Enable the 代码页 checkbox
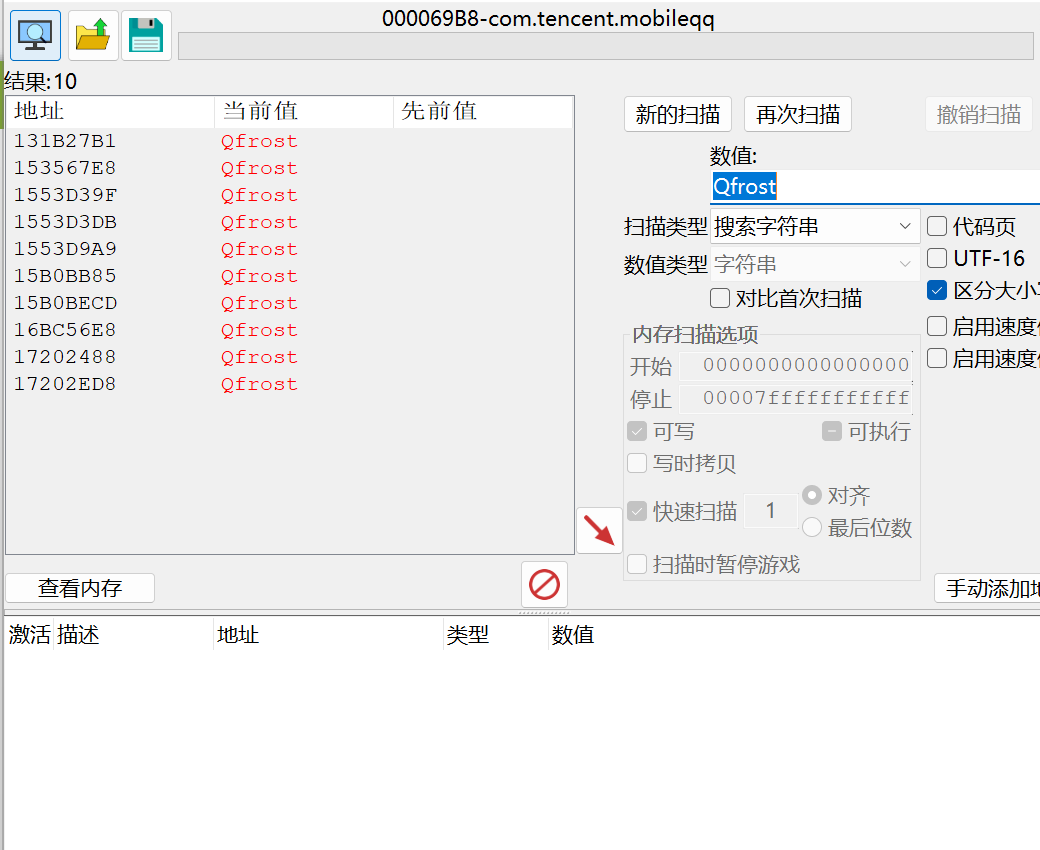 937,227
